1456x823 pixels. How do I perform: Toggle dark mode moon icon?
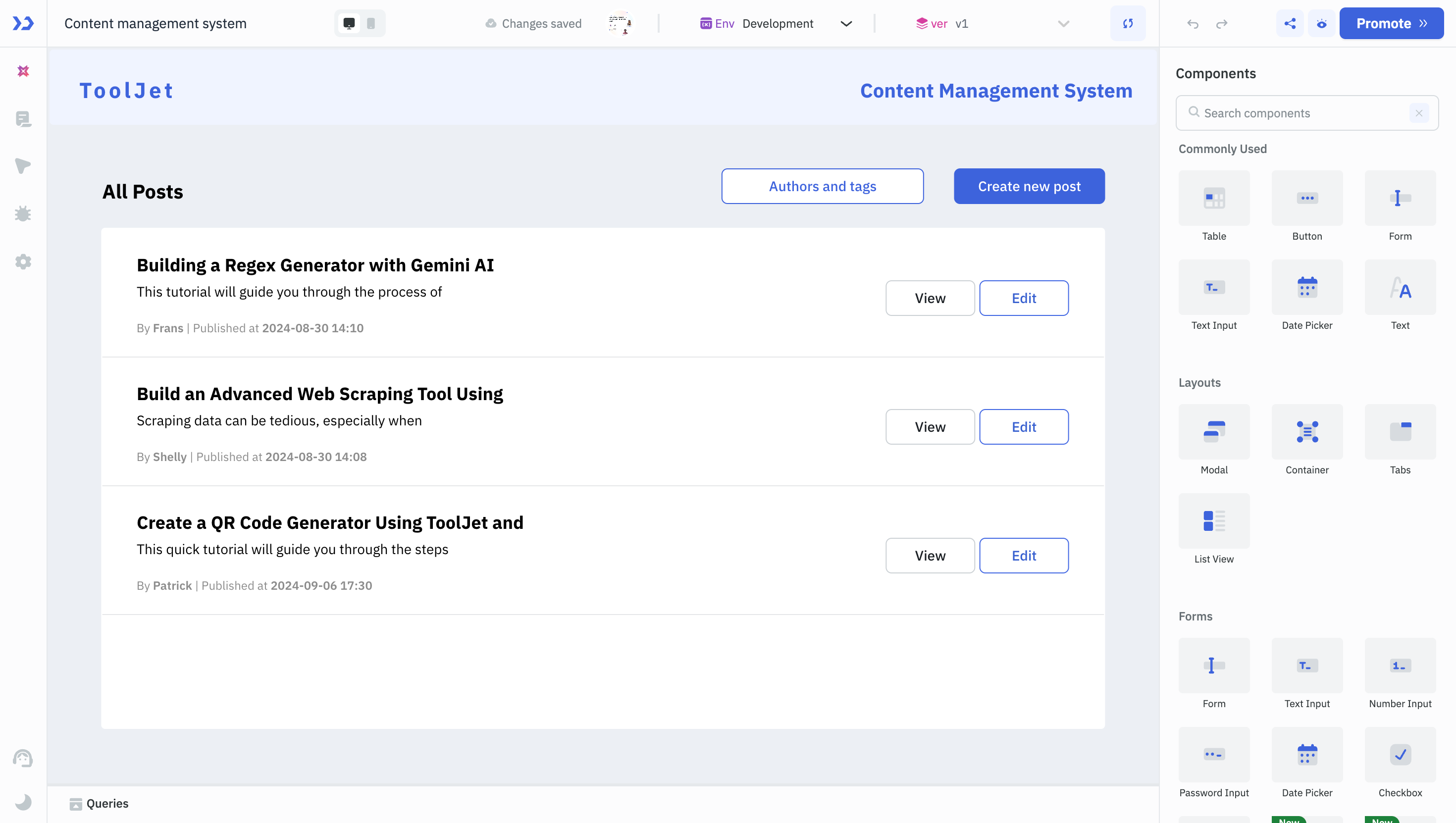(x=23, y=802)
